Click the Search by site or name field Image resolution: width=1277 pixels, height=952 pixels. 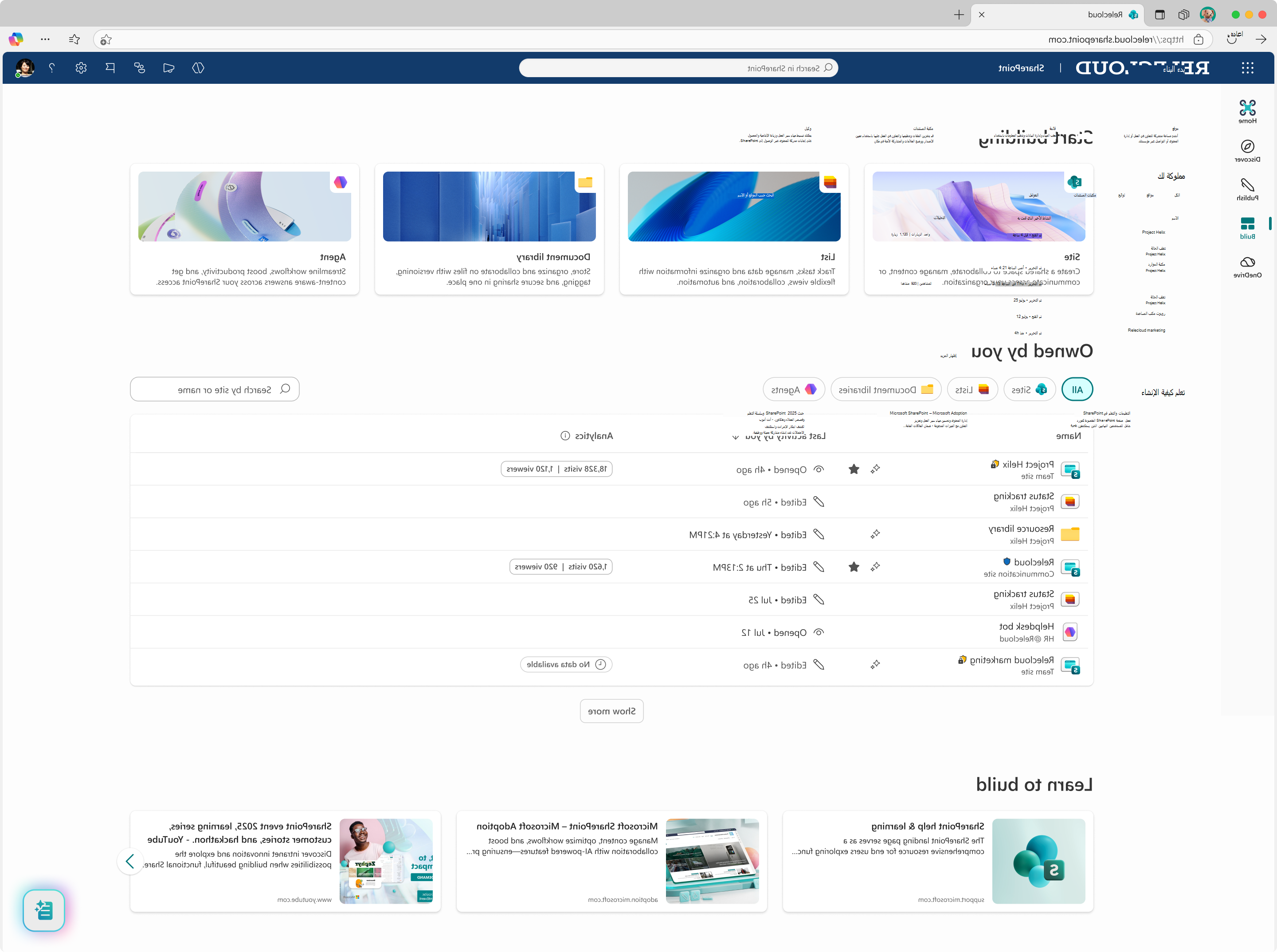[214, 390]
